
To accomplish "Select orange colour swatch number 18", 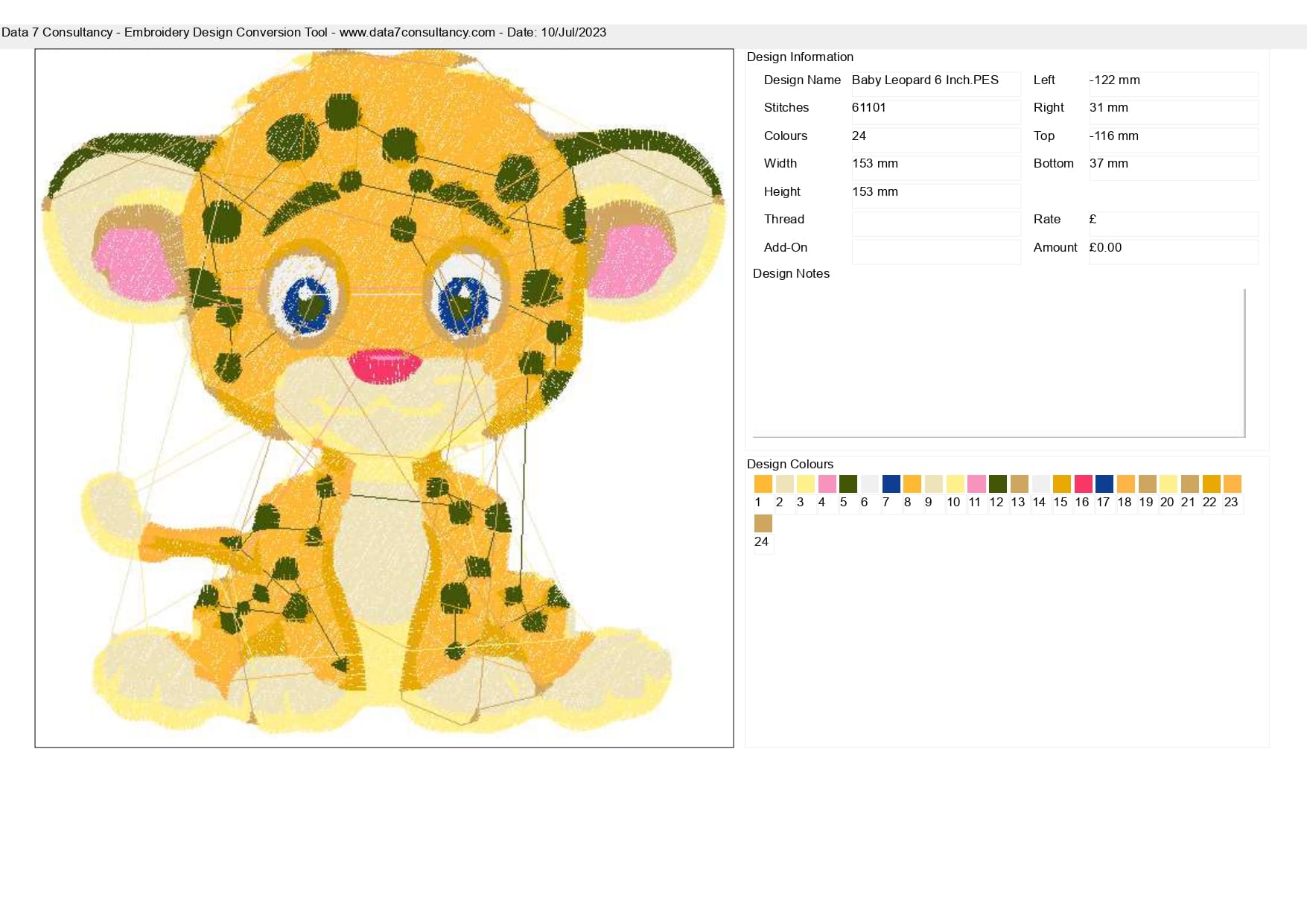I will pos(1126,484).
